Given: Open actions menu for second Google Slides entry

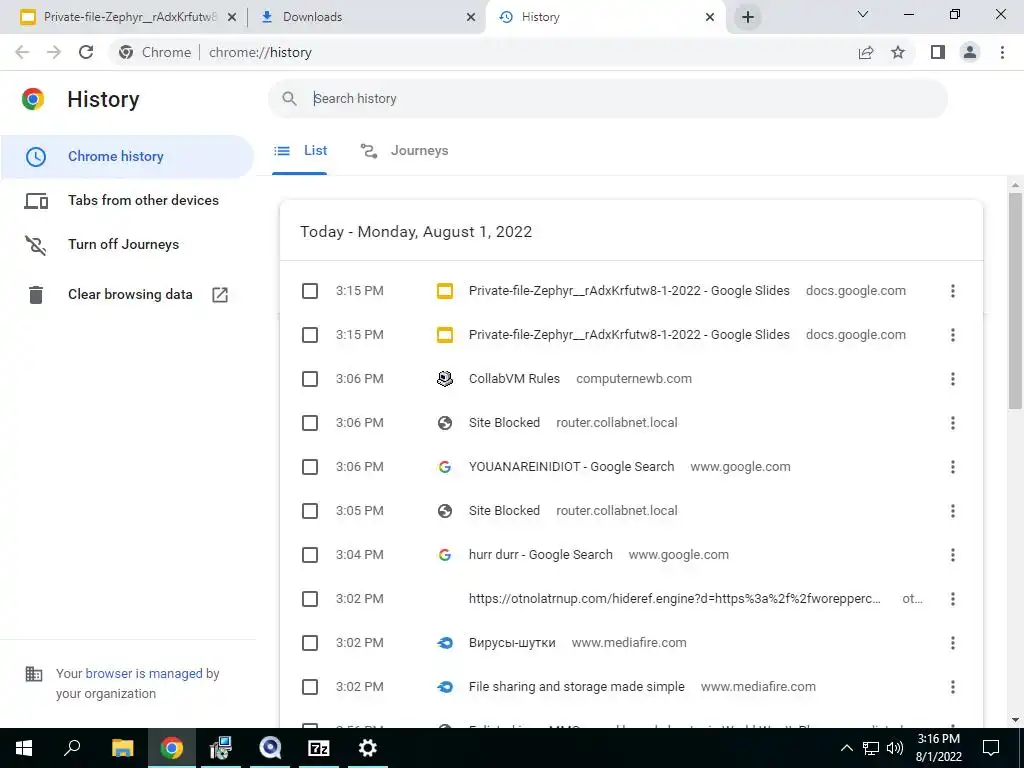Looking at the screenshot, I should [953, 335].
